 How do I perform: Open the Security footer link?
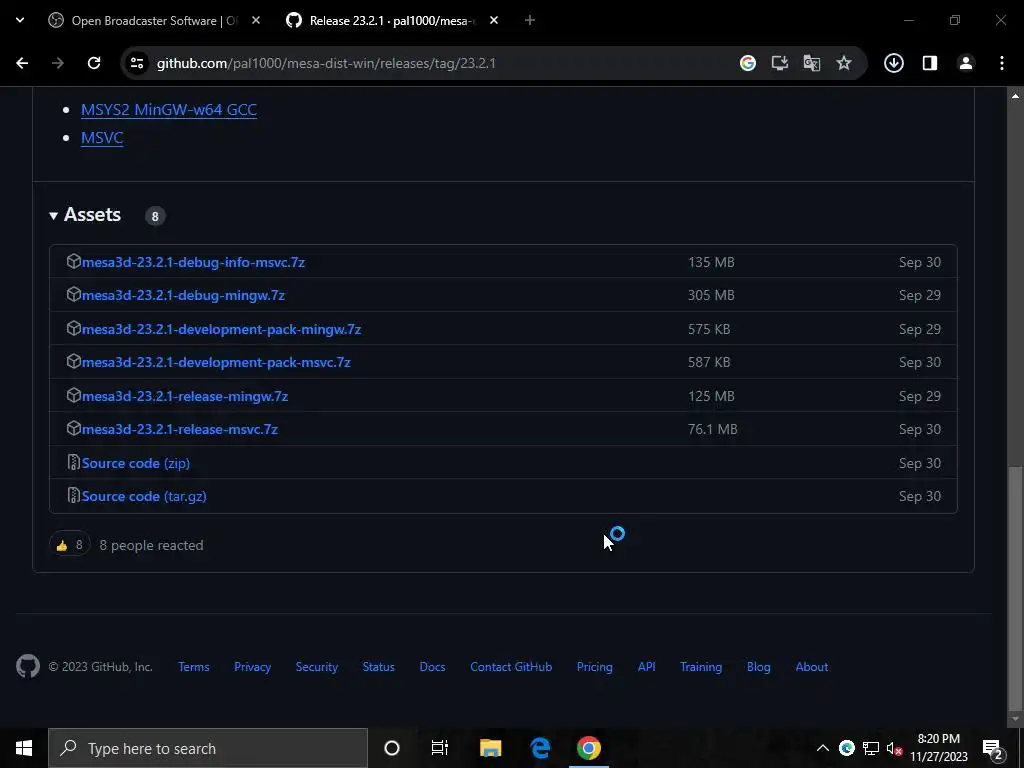(x=317, y=667)
